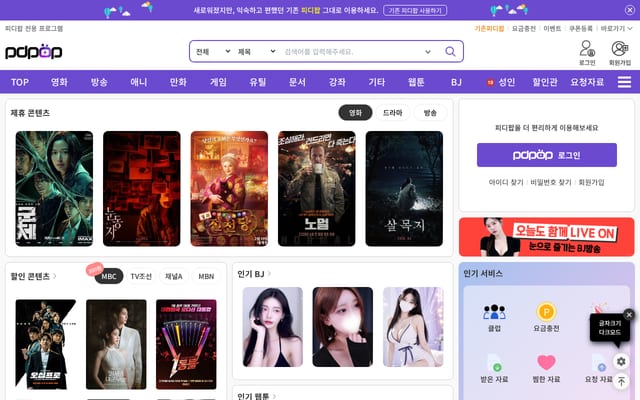Image resolution: width=640 pixels, height=400 pixels.
Task: Open the hamburger menu in navigation bar
Action: pyautogui.click(x=624, y=82)
